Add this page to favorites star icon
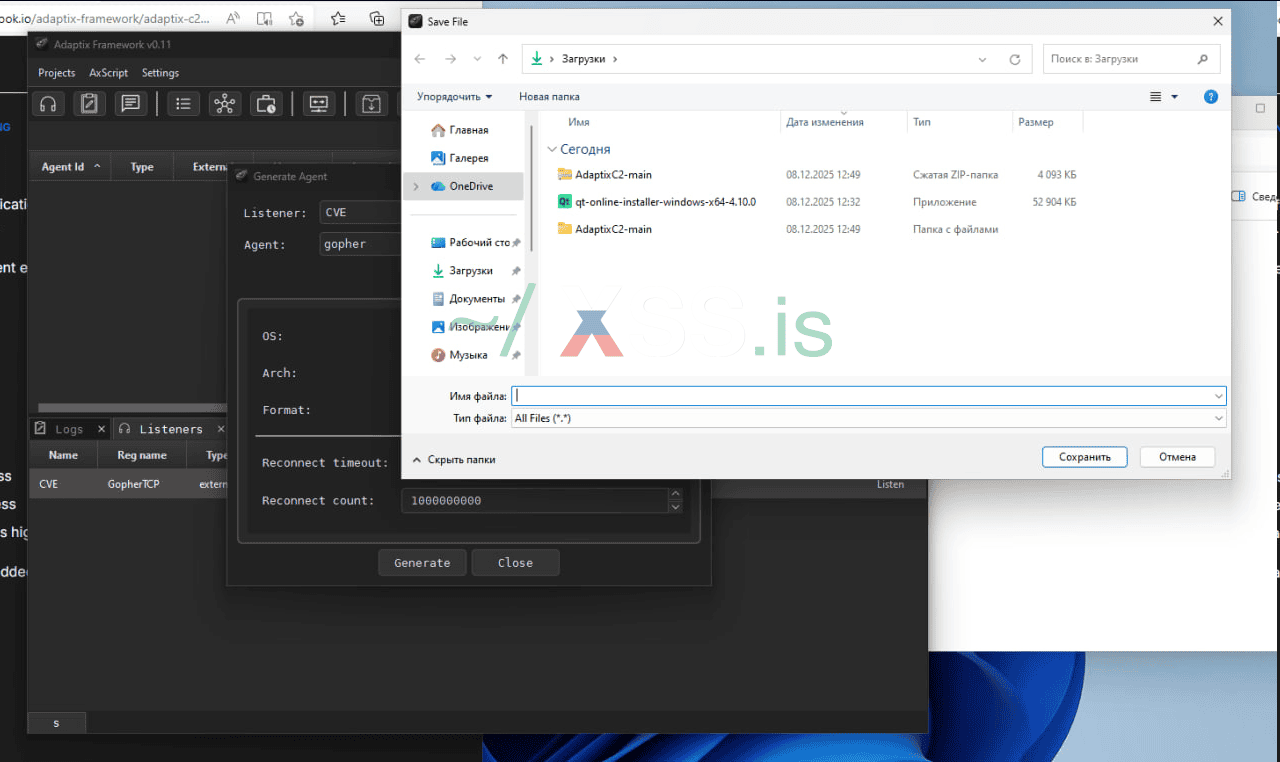Screen dimensions: 1280x762 (x=296, y=18)
